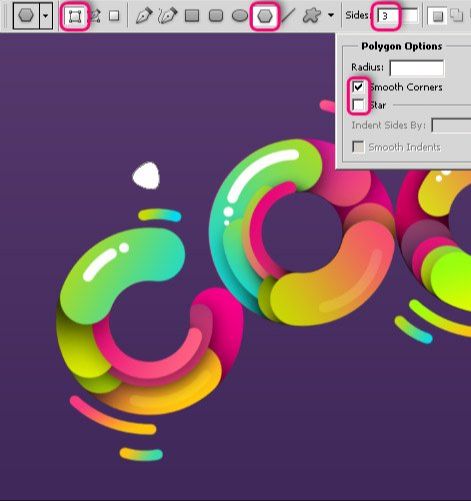
Task: Select the Polygon shape tool
Action: pos(264,16)
